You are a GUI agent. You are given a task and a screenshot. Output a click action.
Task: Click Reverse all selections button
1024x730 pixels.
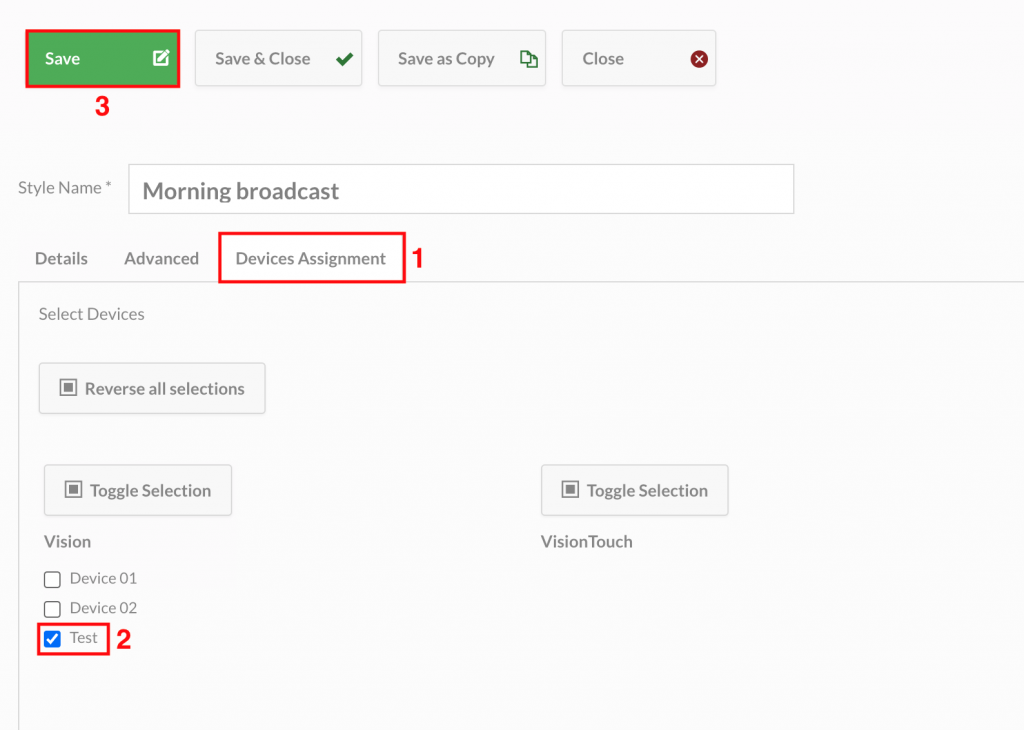(152, 389)
